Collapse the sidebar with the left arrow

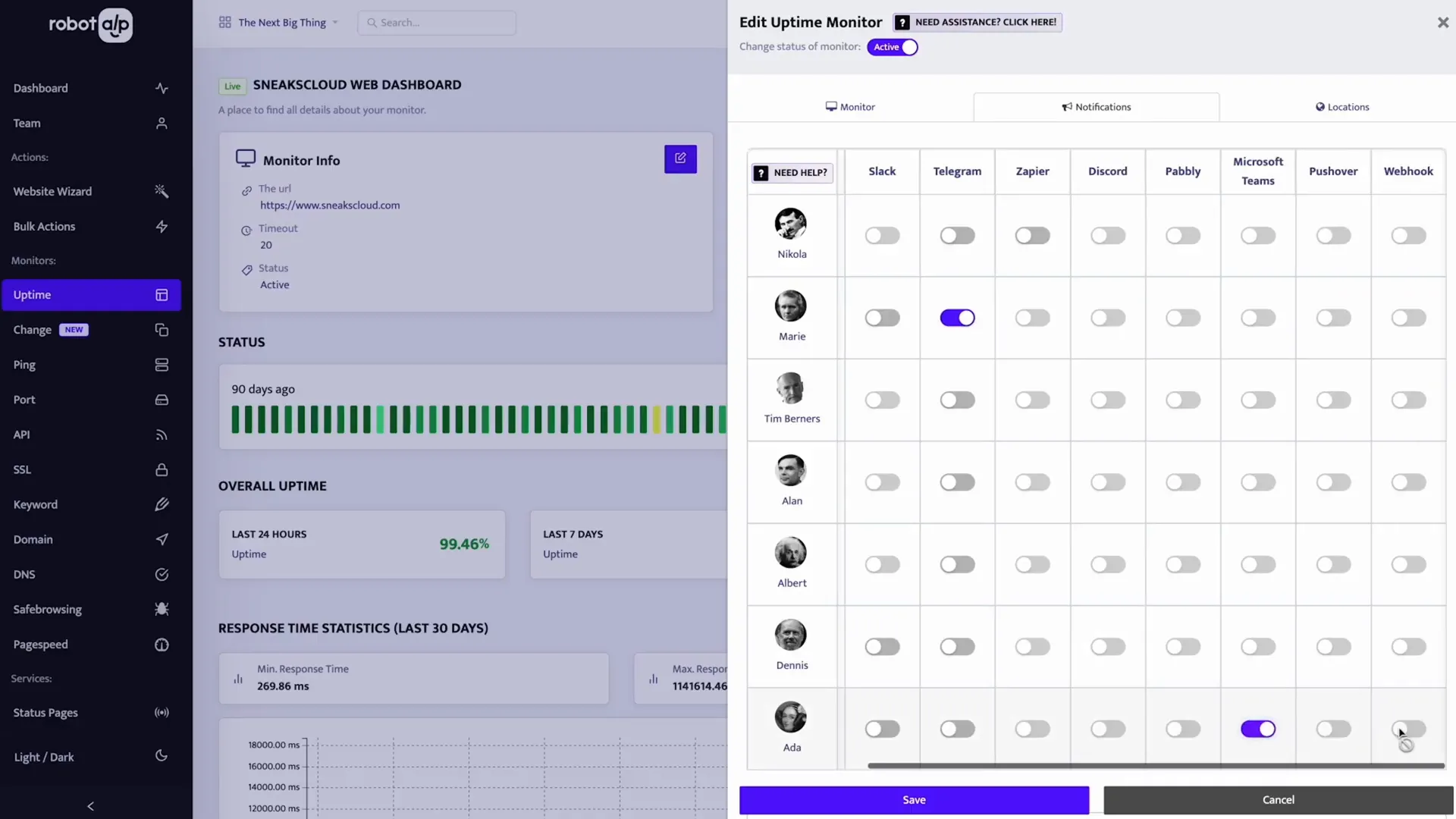[x=90, y=806]
